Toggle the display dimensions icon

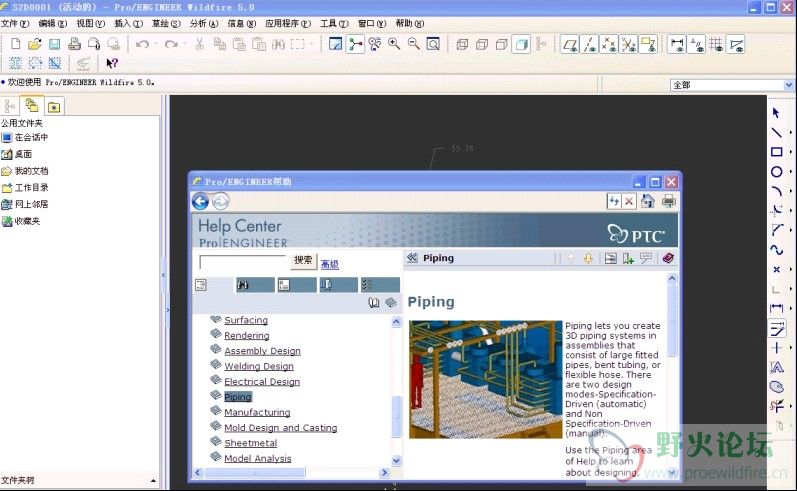click(677, 45)
